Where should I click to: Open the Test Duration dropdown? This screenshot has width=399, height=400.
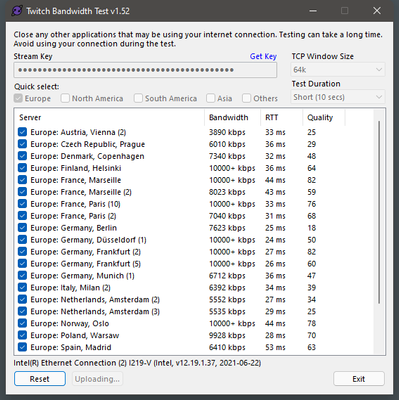(x=338, y=97)
